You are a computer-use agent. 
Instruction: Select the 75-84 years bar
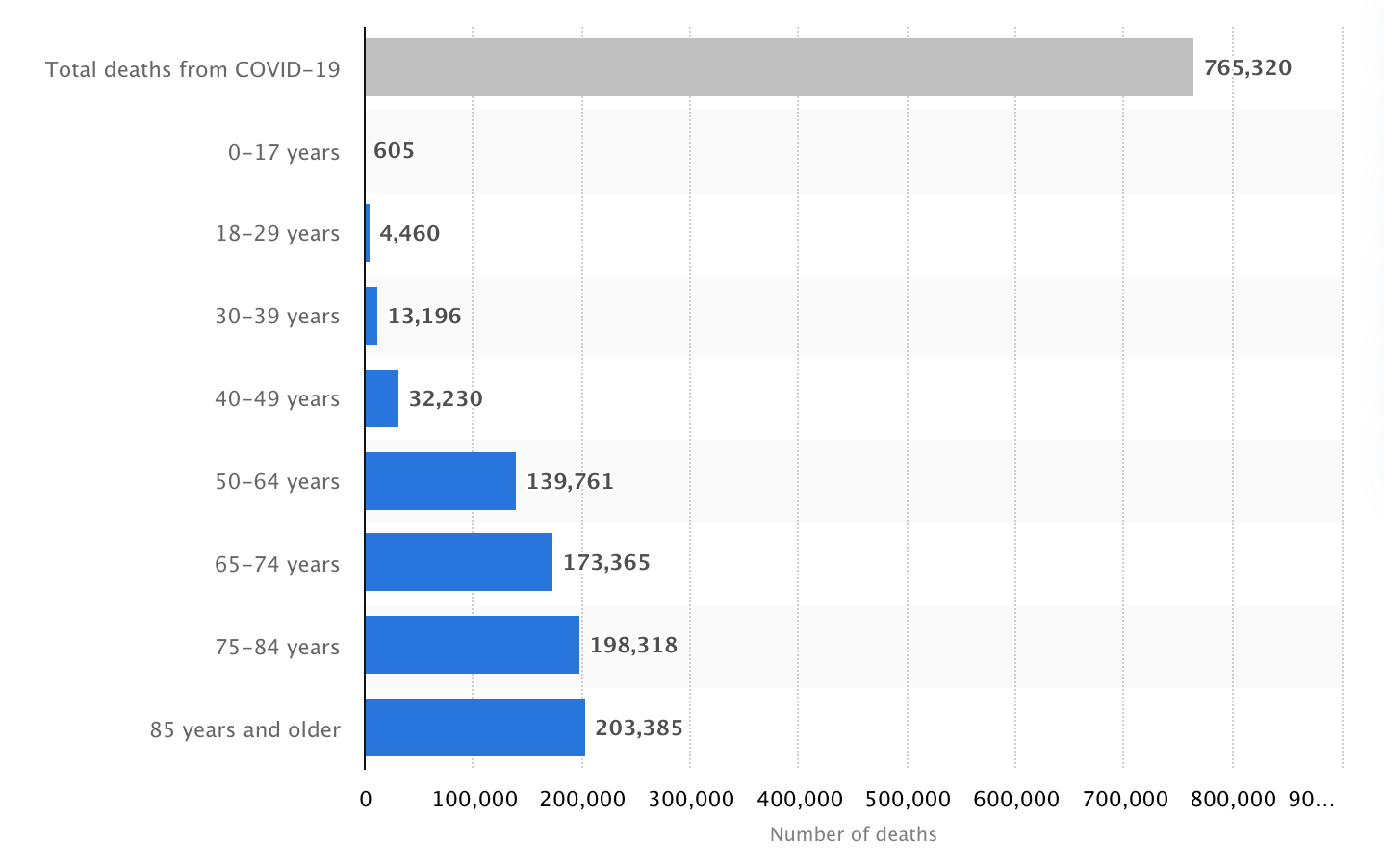(472, 645)
